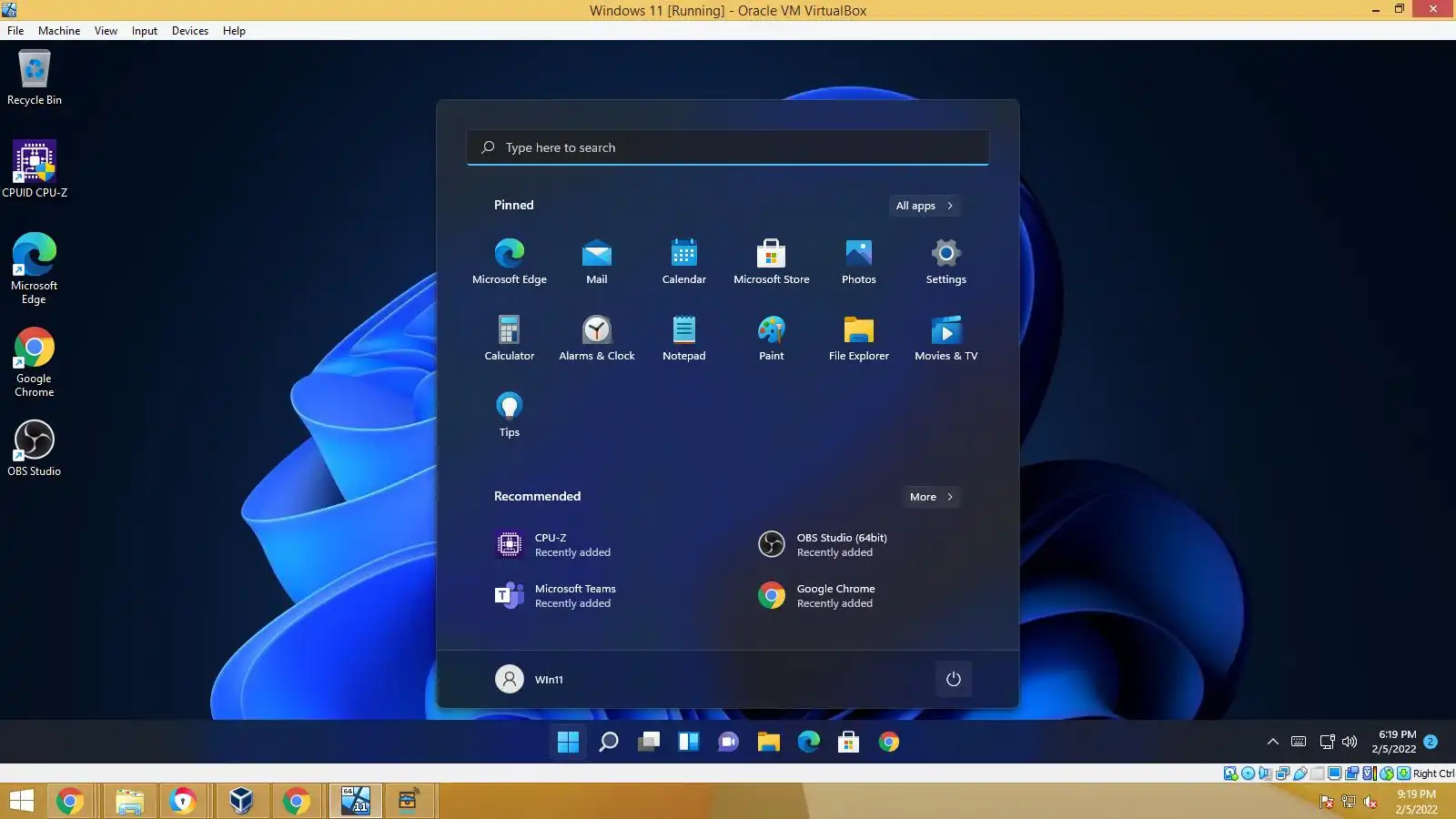Open the guest volume control in the tray
The height and width of the screenshot is (819, 1456).
tap(1350, 742)
